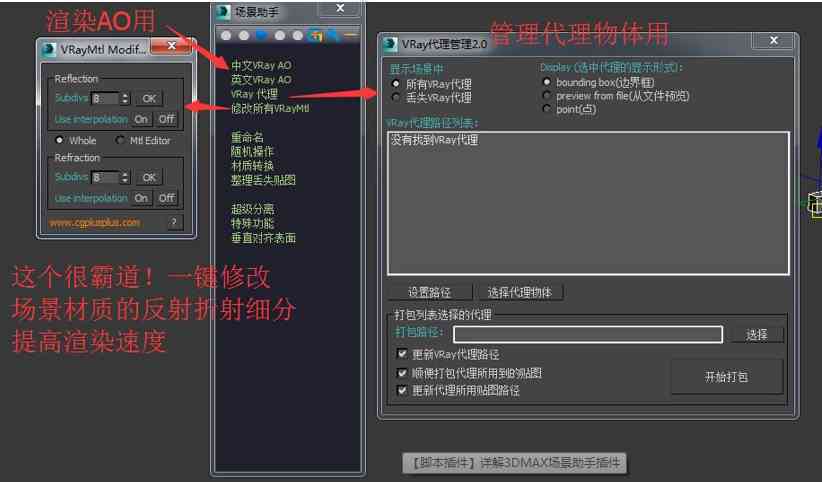Open 超级分离 entry in 场景助手

point(252,209)
